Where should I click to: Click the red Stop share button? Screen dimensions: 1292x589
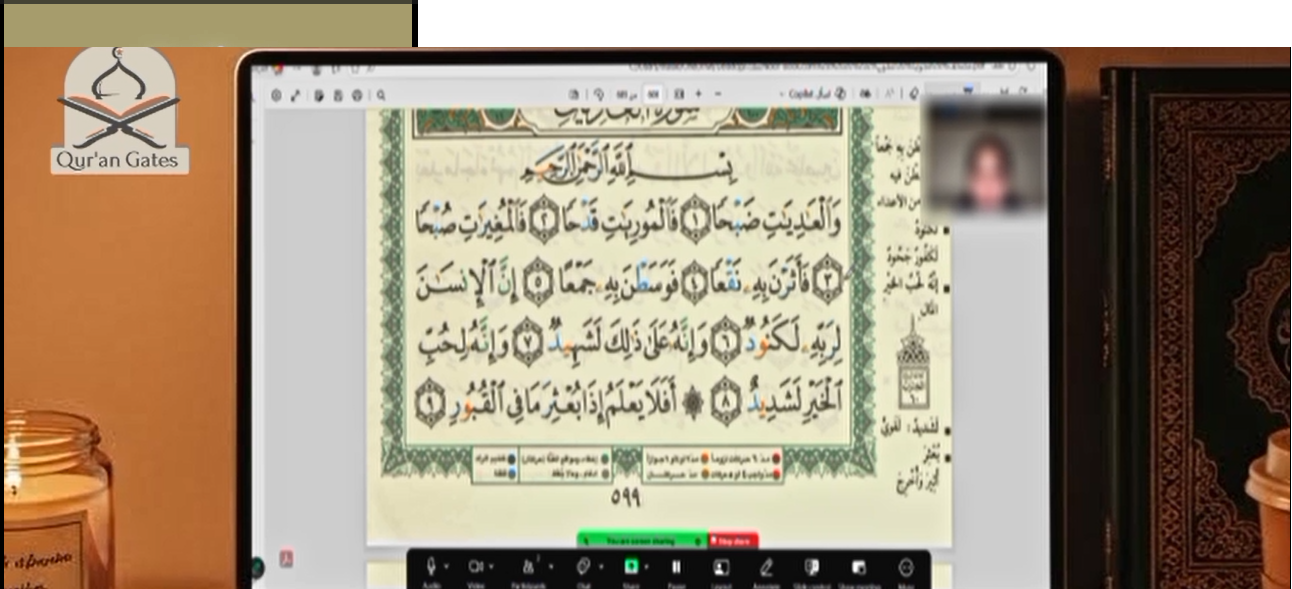733,541
